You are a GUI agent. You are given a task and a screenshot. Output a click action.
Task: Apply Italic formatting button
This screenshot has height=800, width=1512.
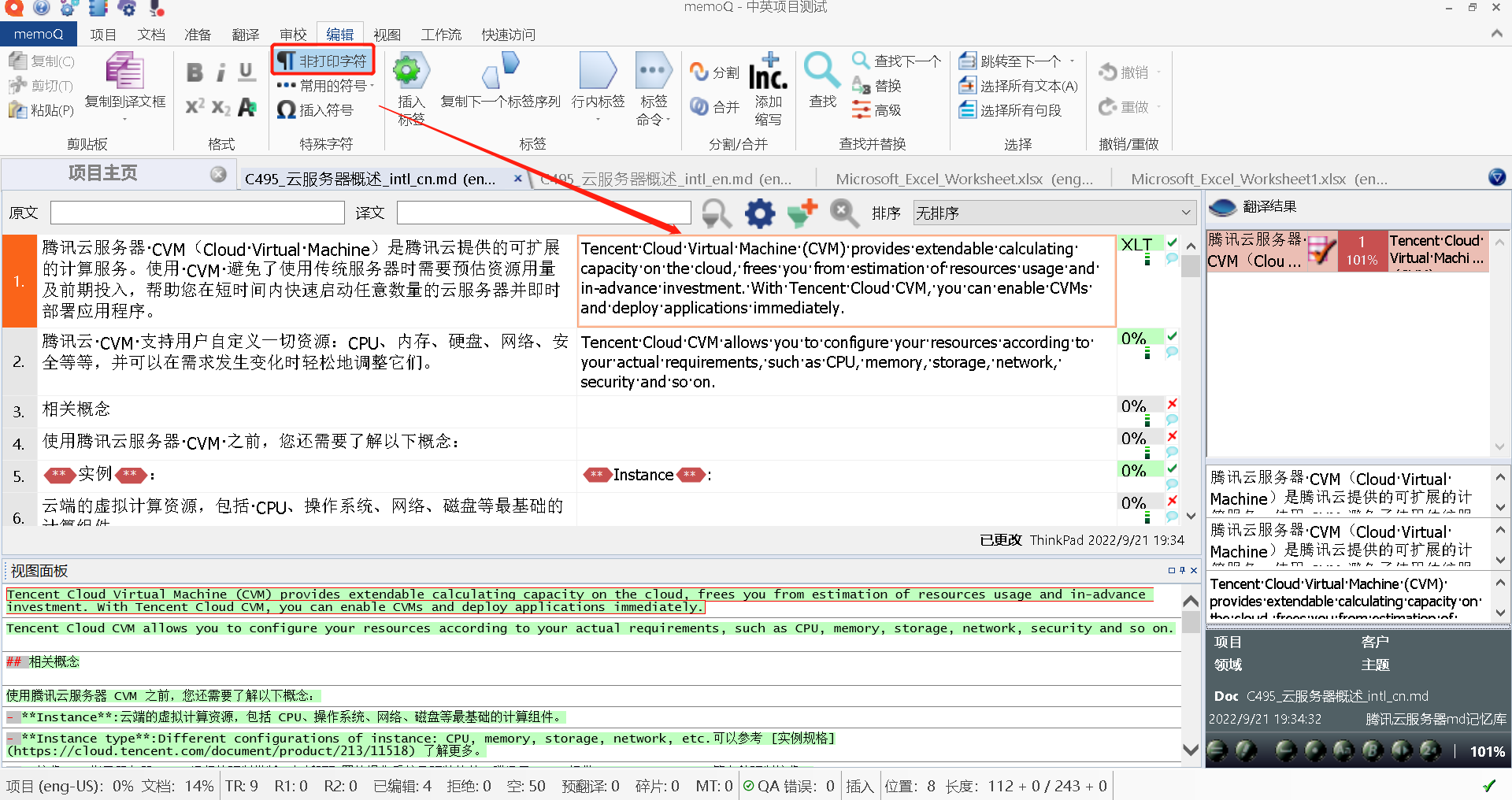coord(221,72)
